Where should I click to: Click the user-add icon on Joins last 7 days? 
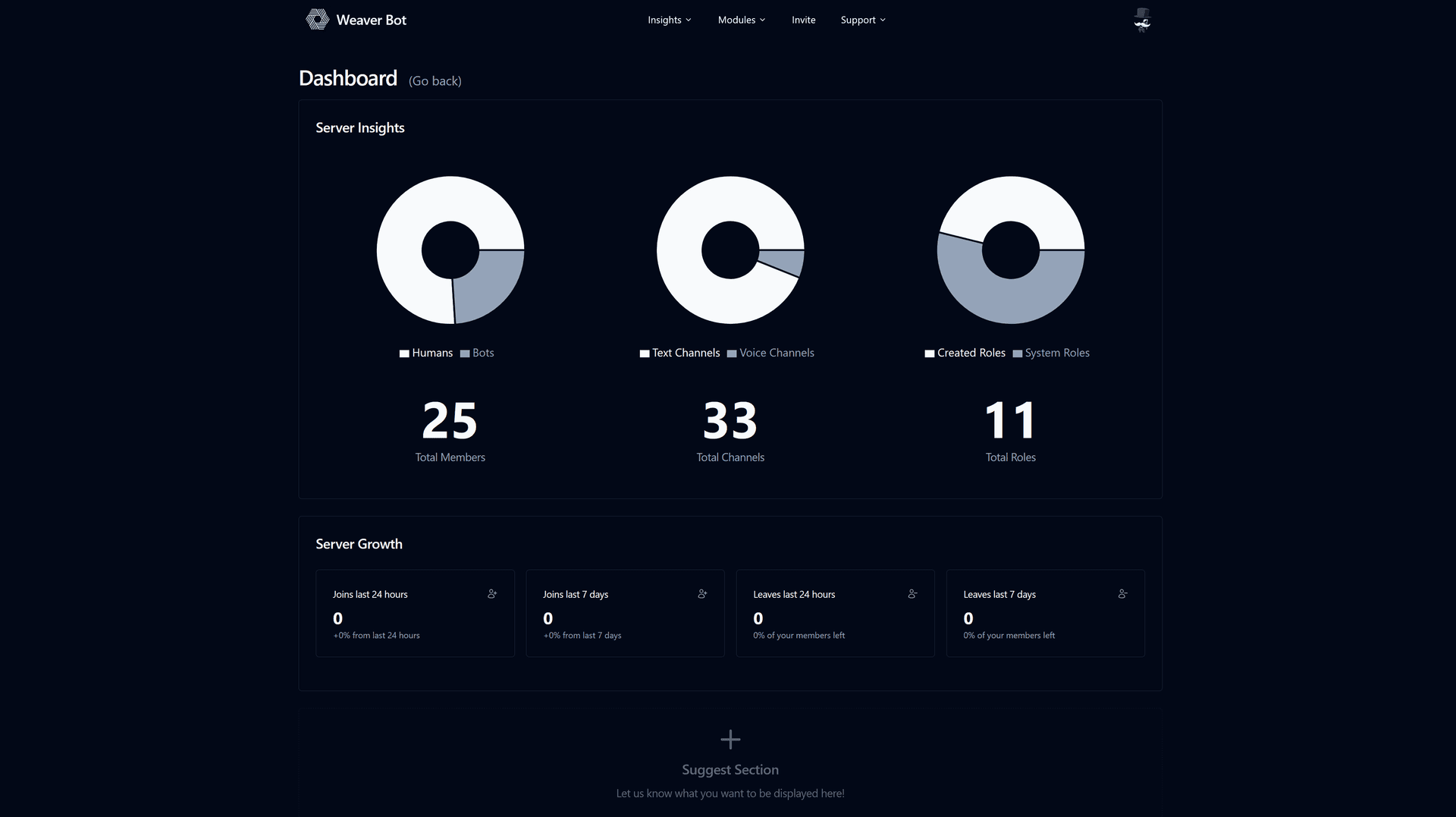pyautogui.click(x=701, y=594)
